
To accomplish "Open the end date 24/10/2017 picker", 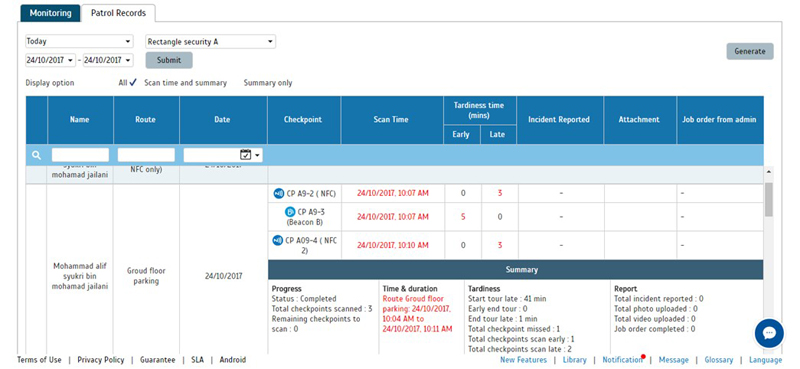I will (108, 60).
